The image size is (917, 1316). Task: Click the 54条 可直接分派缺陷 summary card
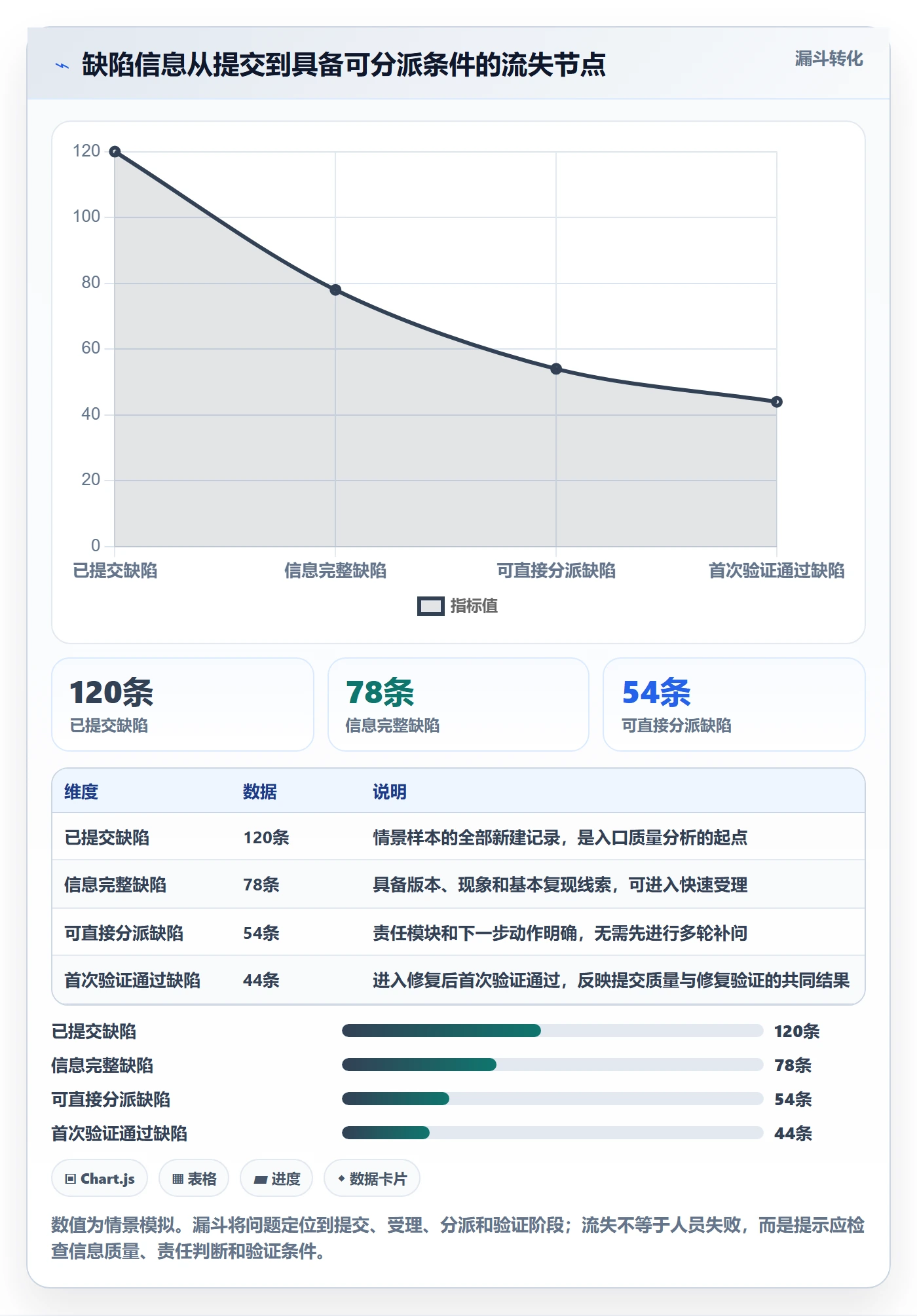click(734, 704)
